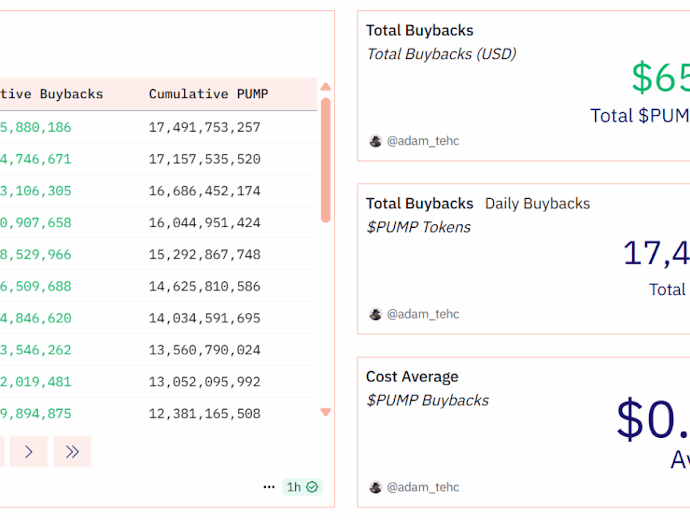Click the Total Buybacks (USD) subtitle
690x520 pixels.
[x=441, y=54]
